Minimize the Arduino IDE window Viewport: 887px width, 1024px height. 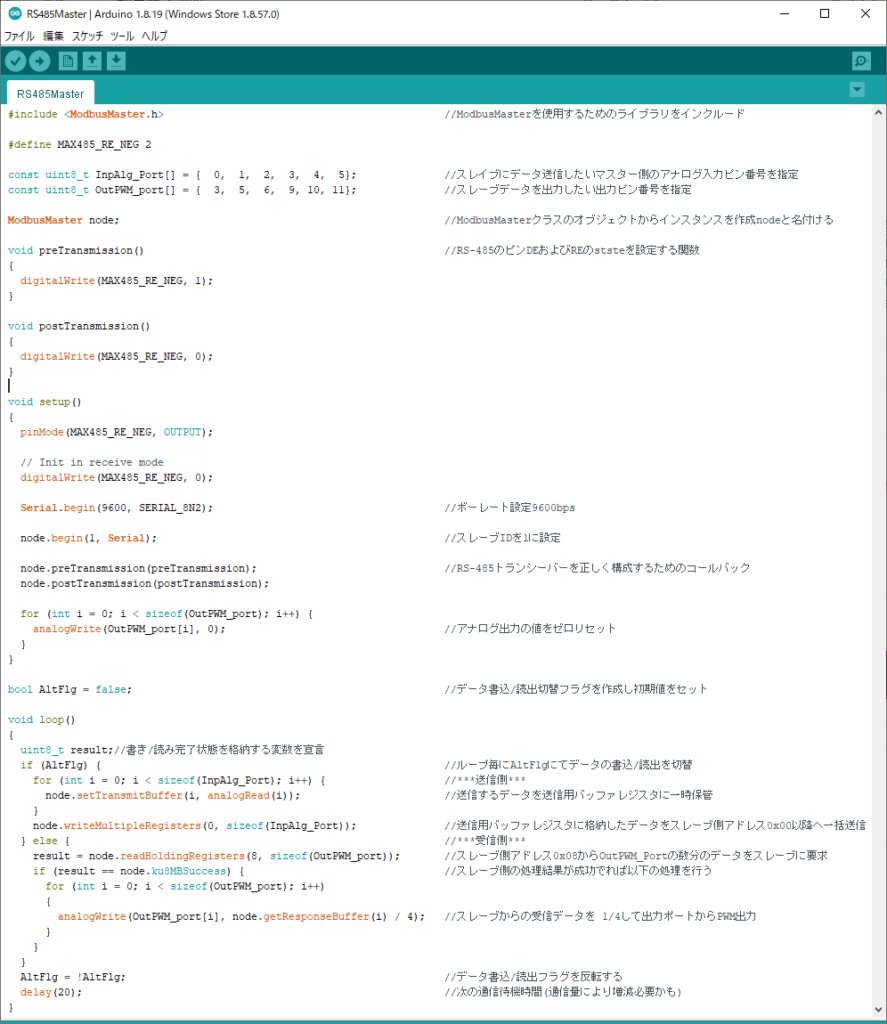tap(777, 14)
